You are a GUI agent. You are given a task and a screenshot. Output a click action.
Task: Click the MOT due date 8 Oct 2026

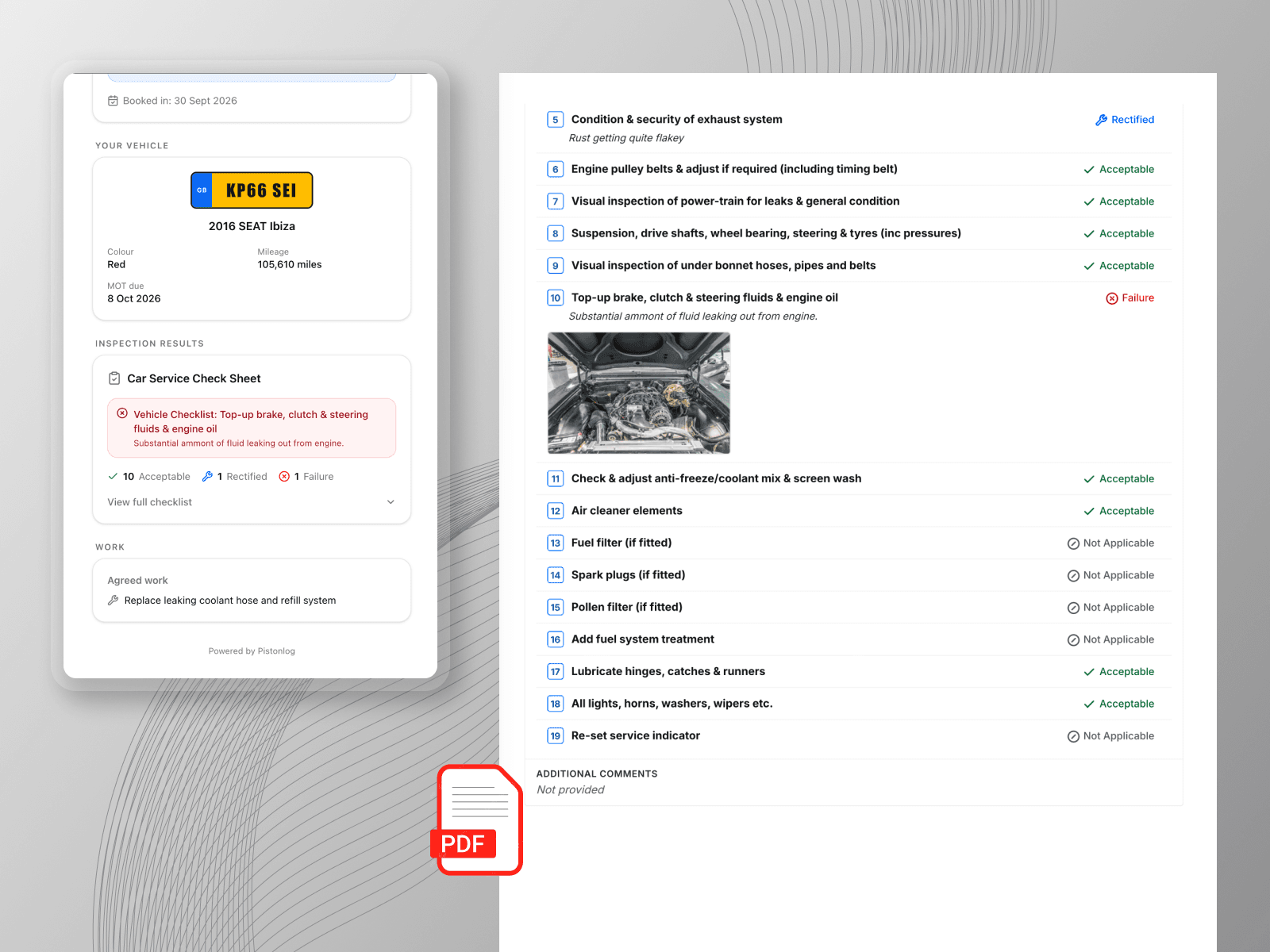[134, 299]
